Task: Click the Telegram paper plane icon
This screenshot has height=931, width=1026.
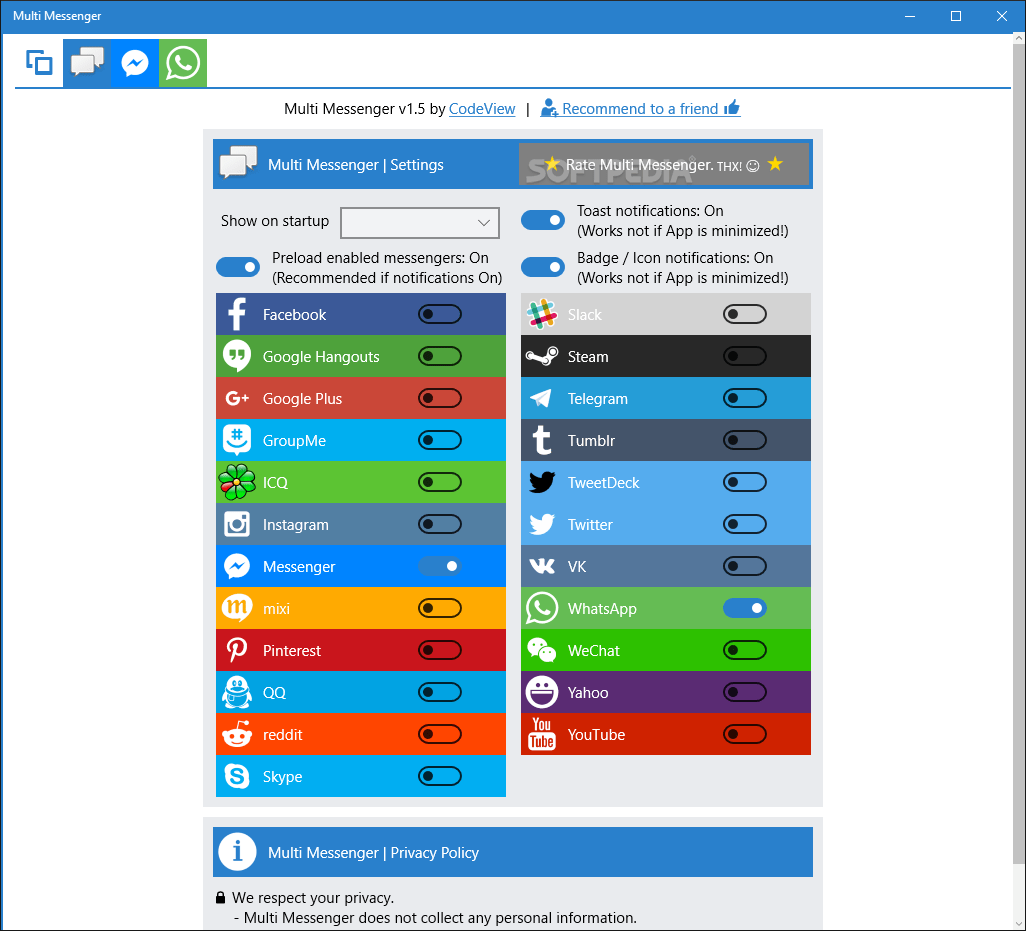Action: (x=542, y=398)
